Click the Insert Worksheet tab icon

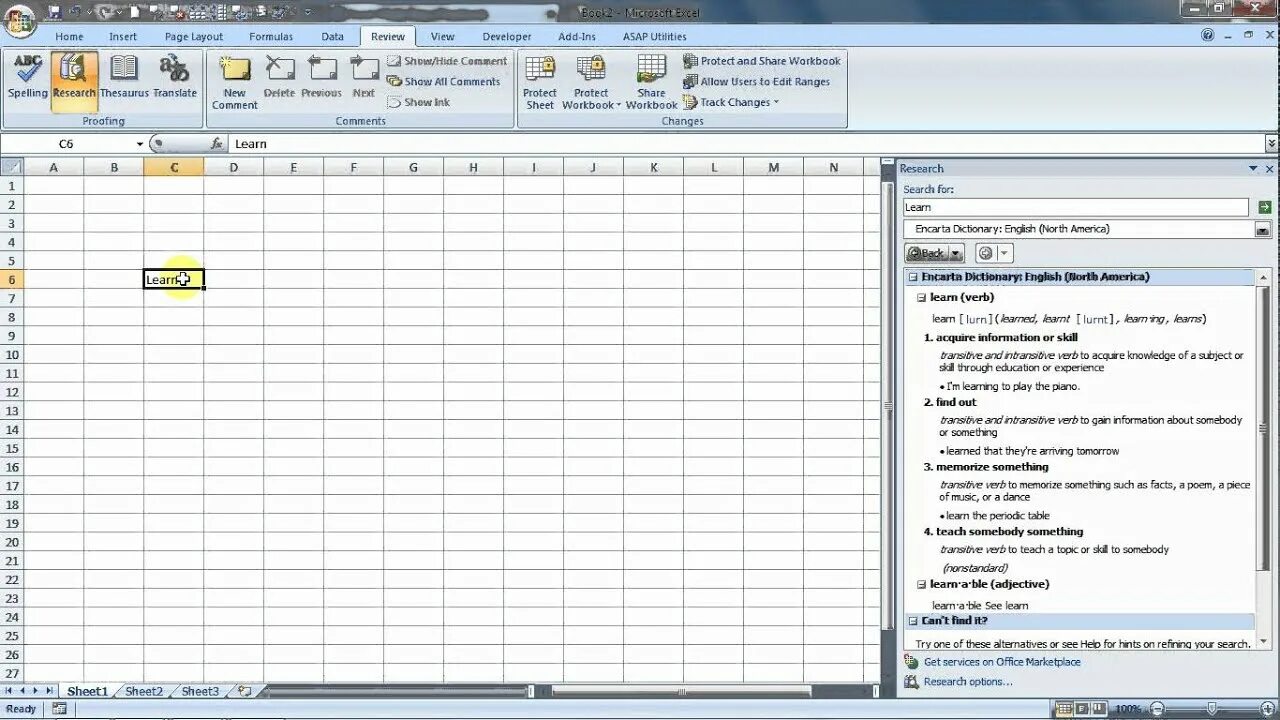[243, 691]
